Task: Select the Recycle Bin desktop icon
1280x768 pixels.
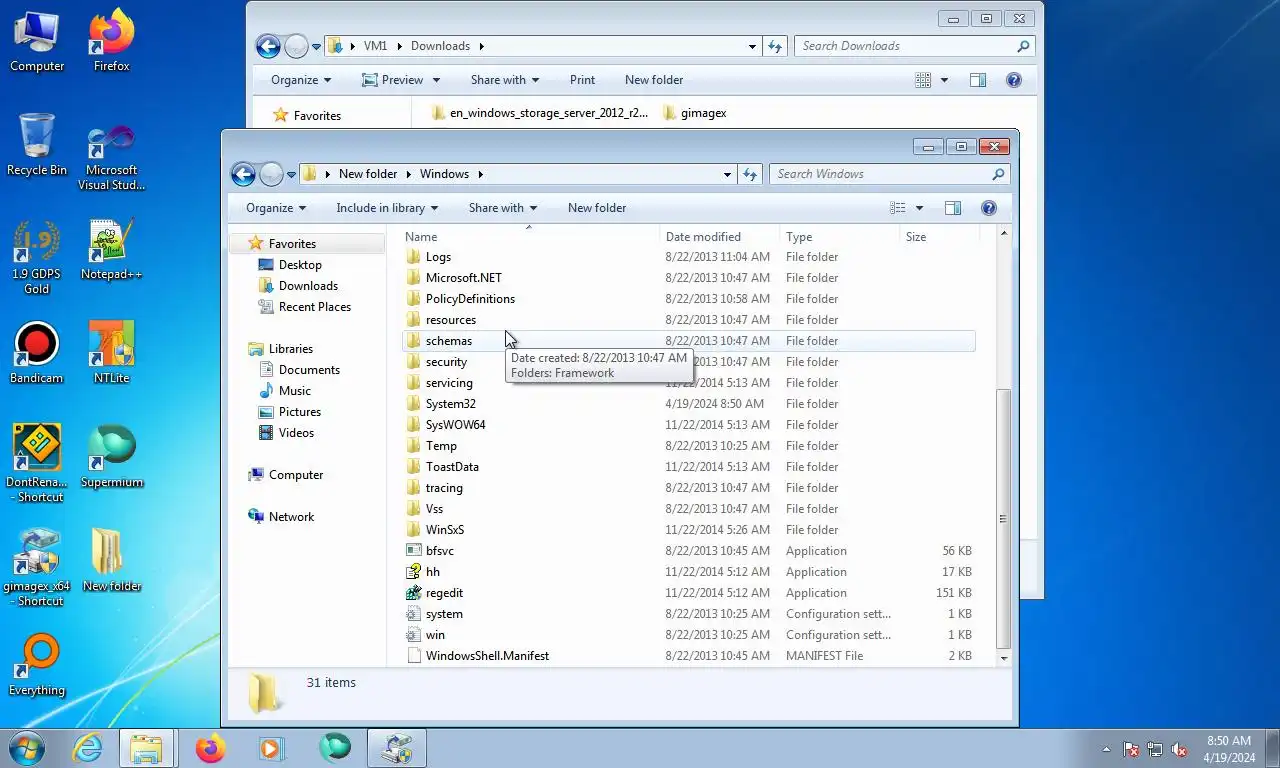Action: click(x=37, y=145)
